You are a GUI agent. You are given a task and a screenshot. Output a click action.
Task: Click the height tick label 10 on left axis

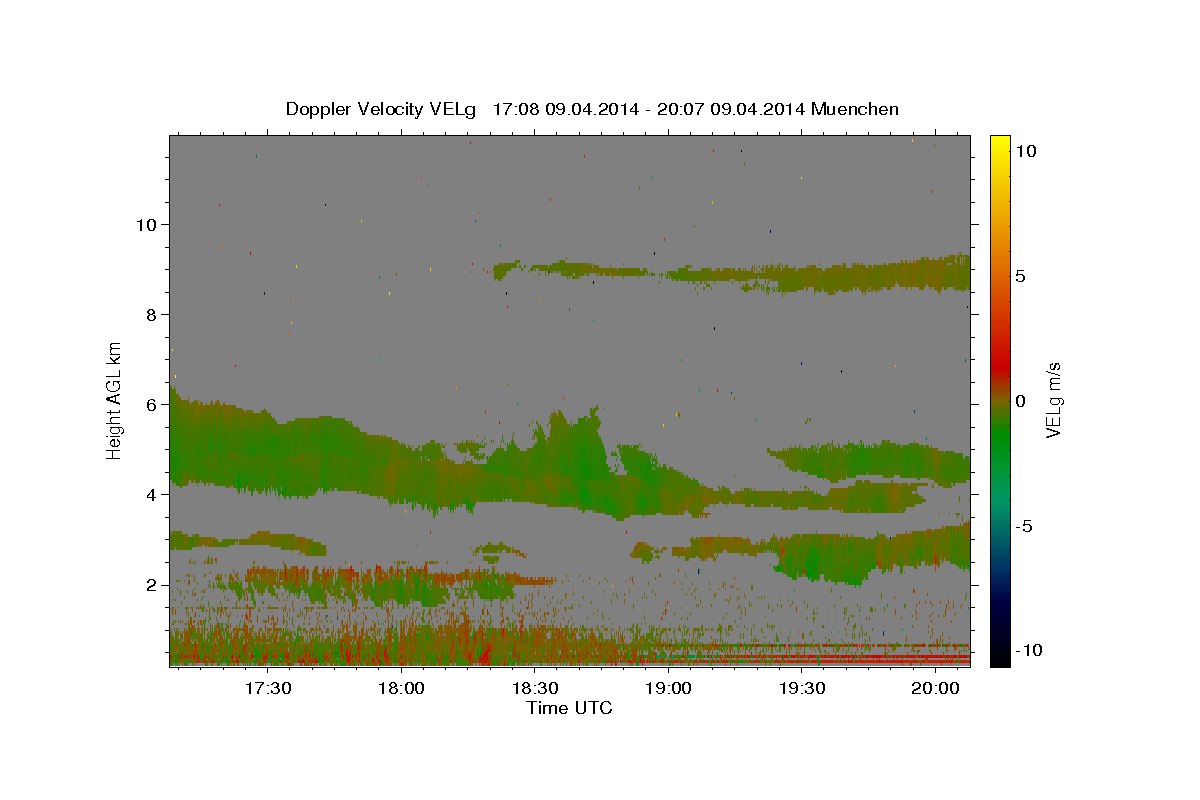(148, 225)
